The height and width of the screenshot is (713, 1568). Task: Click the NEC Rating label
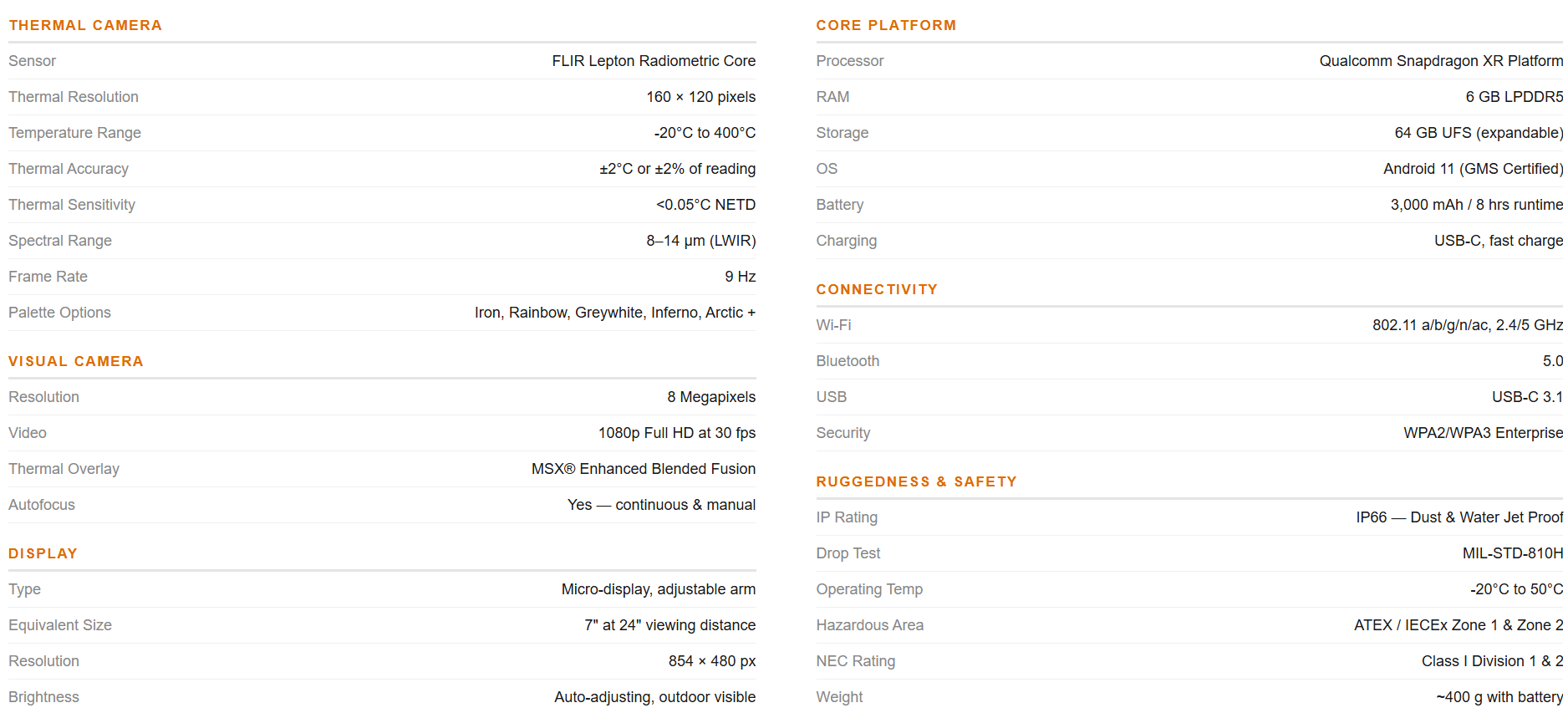tap(856, 661)
